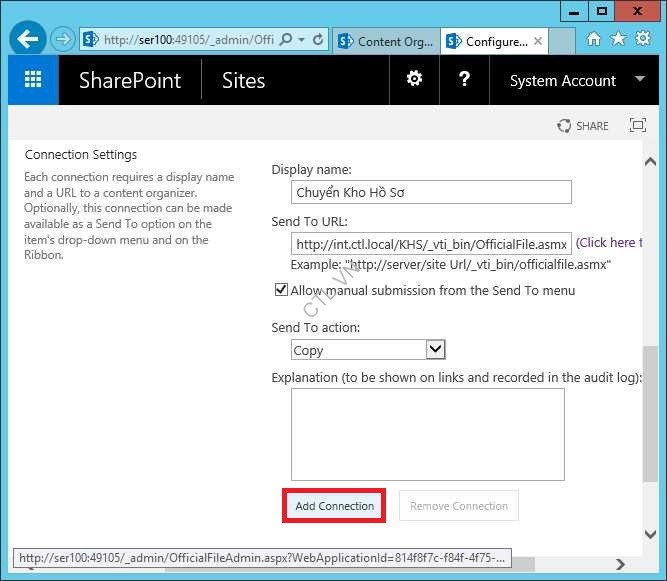Close the Configure... browser tab

coord(539,41)
